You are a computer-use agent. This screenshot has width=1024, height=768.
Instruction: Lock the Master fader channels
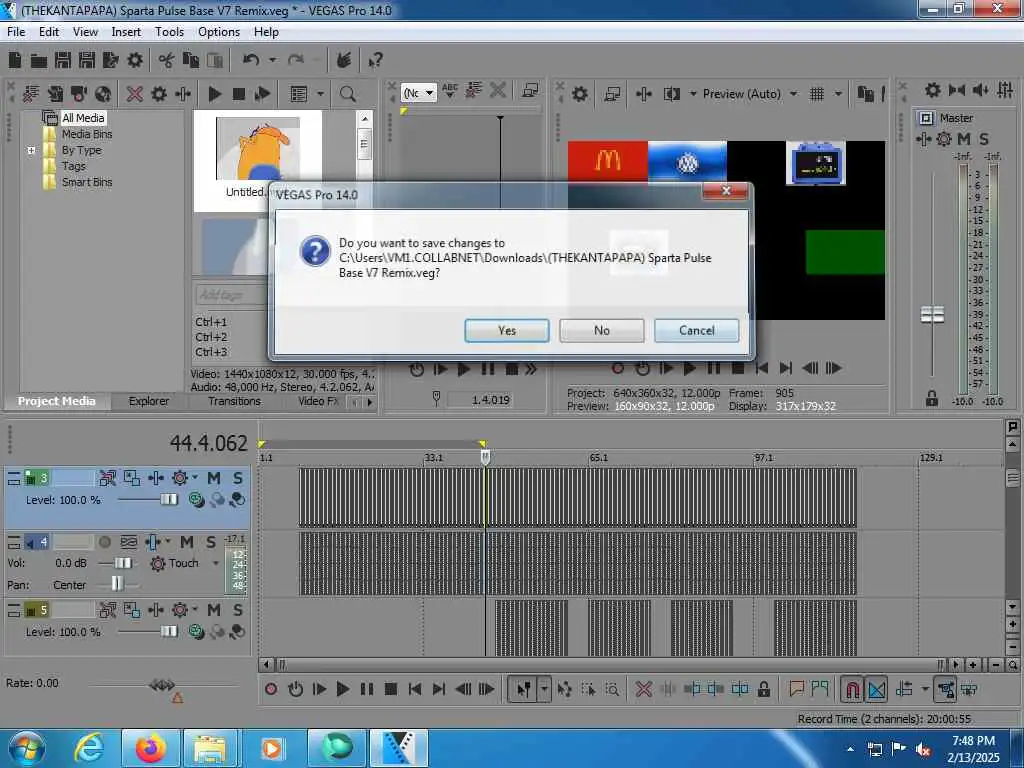(932, 398)
